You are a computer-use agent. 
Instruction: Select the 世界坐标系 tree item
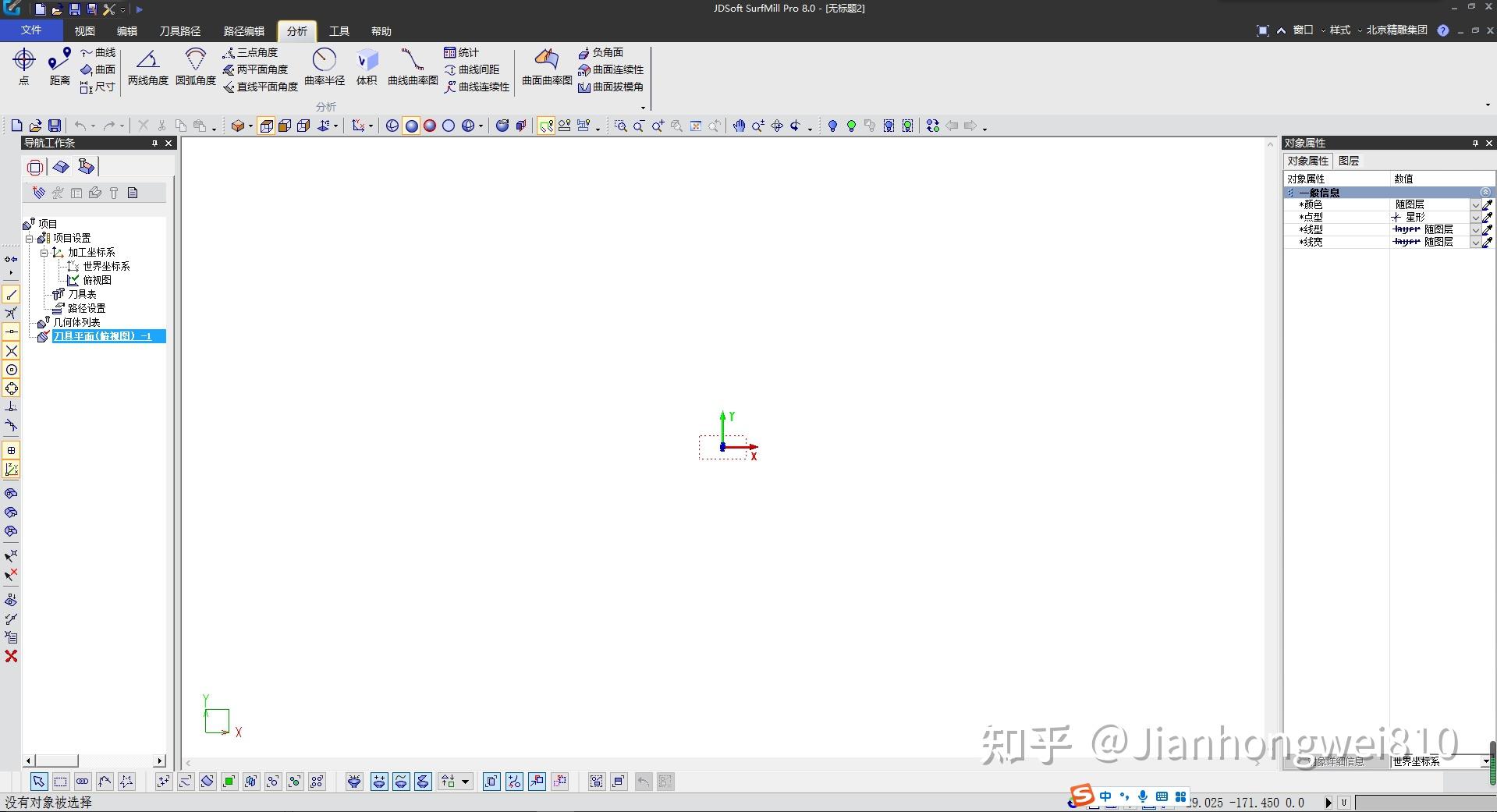(106, 266)
